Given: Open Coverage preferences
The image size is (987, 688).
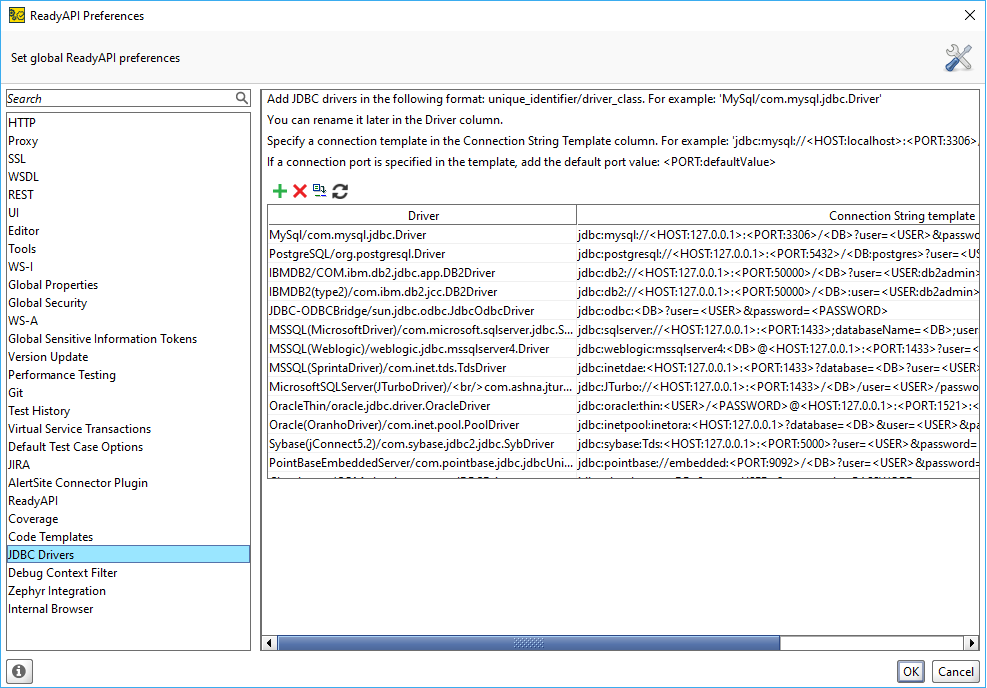Looking at the screenshot, I should (128, 519).
